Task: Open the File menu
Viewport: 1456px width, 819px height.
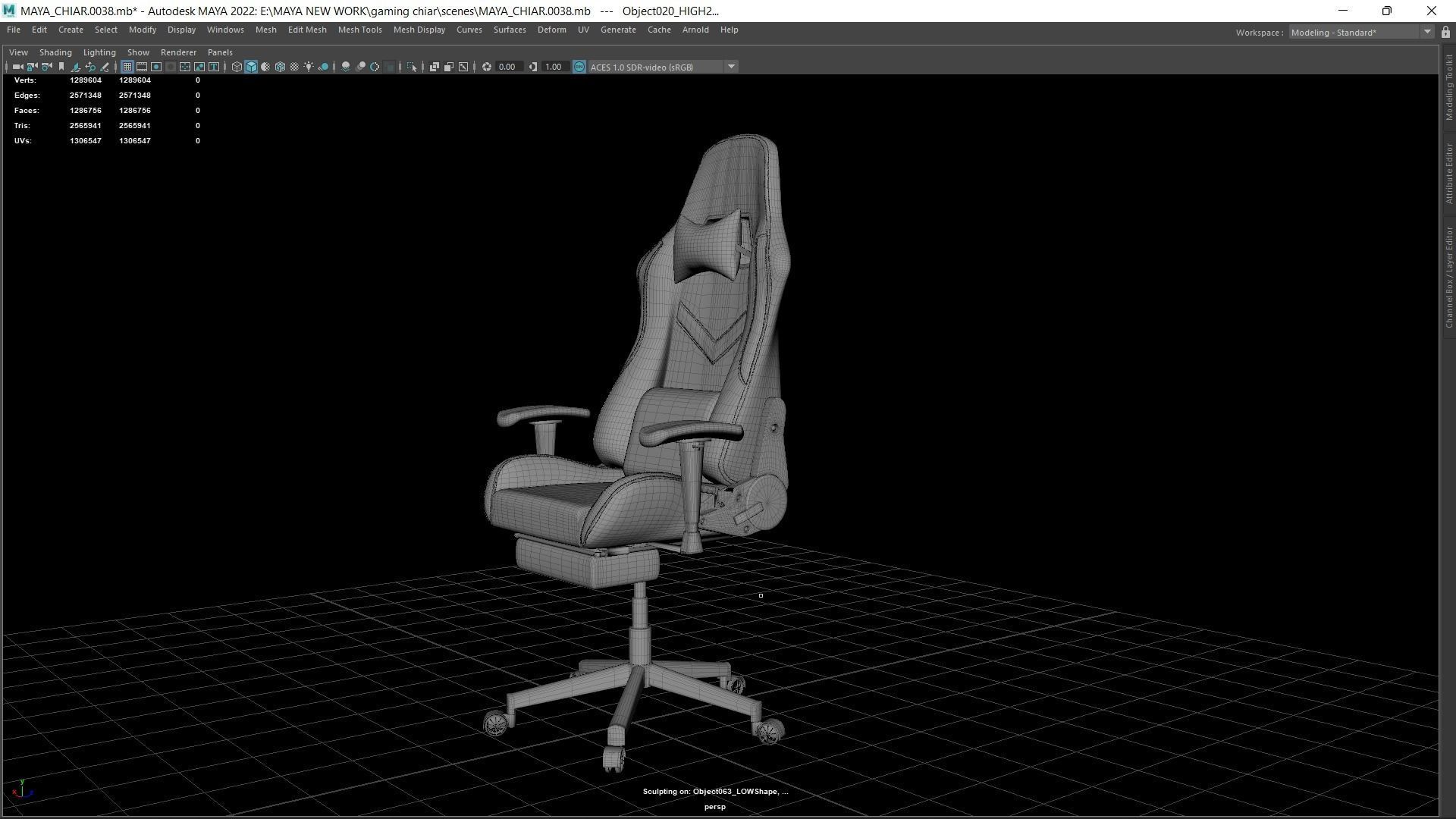Action: 14,30
